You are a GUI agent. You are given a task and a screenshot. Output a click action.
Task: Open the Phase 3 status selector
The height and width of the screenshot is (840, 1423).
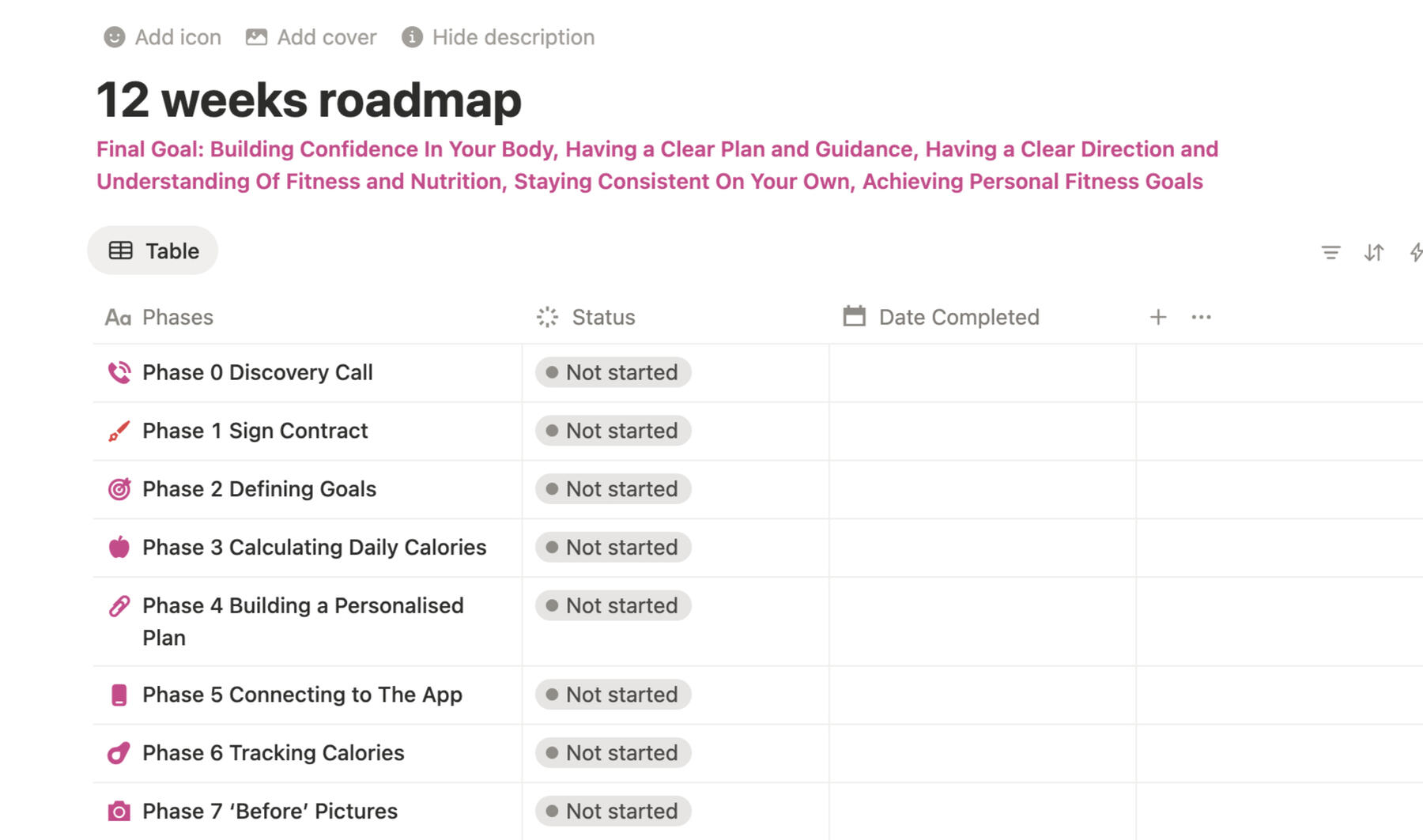613,547
